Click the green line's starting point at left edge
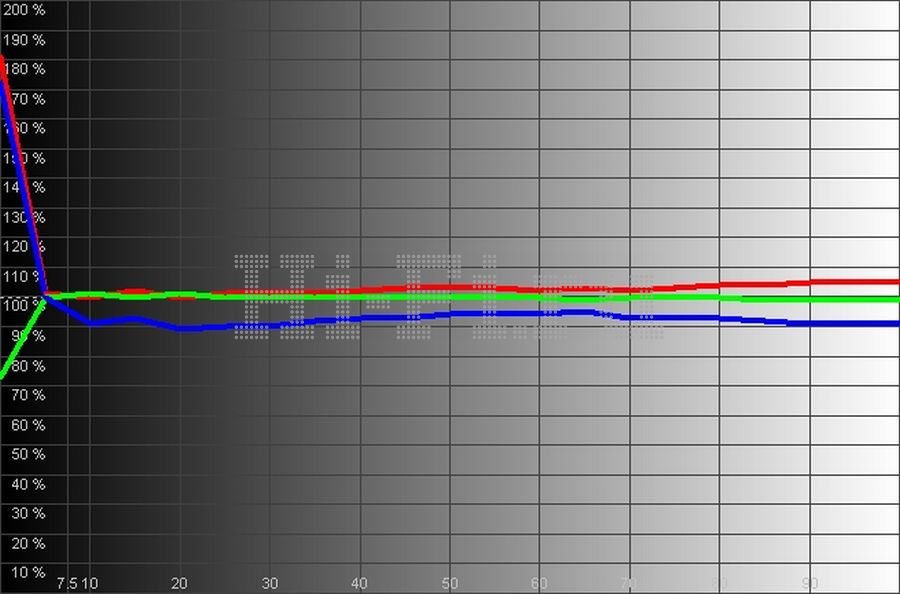The height and width of the screenshot is (594, 900). 3,375
